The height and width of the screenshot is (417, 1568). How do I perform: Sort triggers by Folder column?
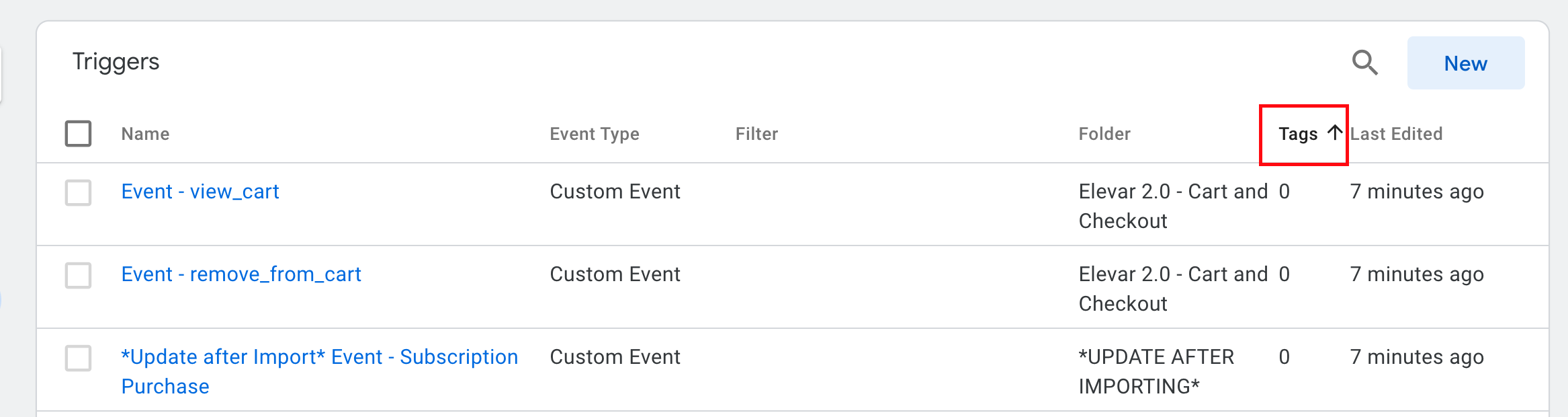(x=1104, y=134)
